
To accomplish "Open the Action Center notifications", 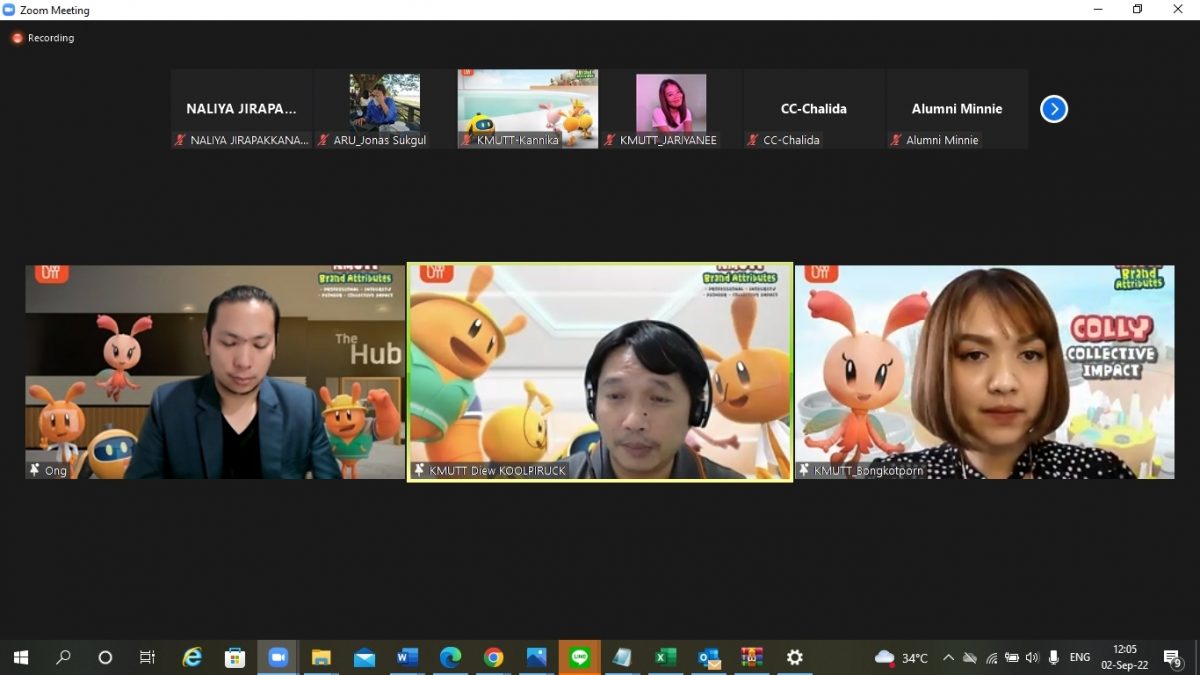I will [x=1173, y=657].
